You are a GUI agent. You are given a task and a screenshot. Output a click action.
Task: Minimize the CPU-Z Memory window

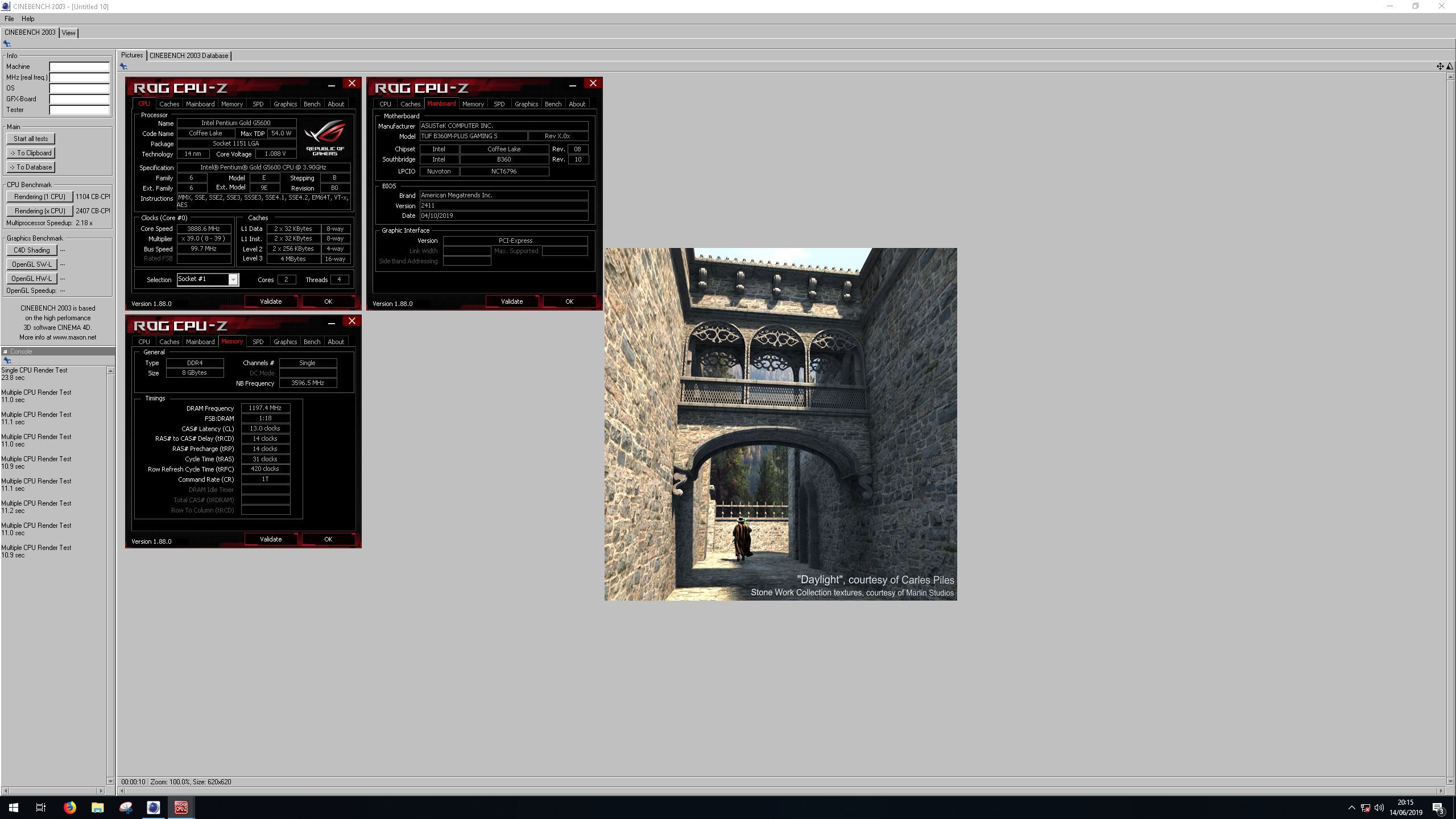[x=332, y=322]
